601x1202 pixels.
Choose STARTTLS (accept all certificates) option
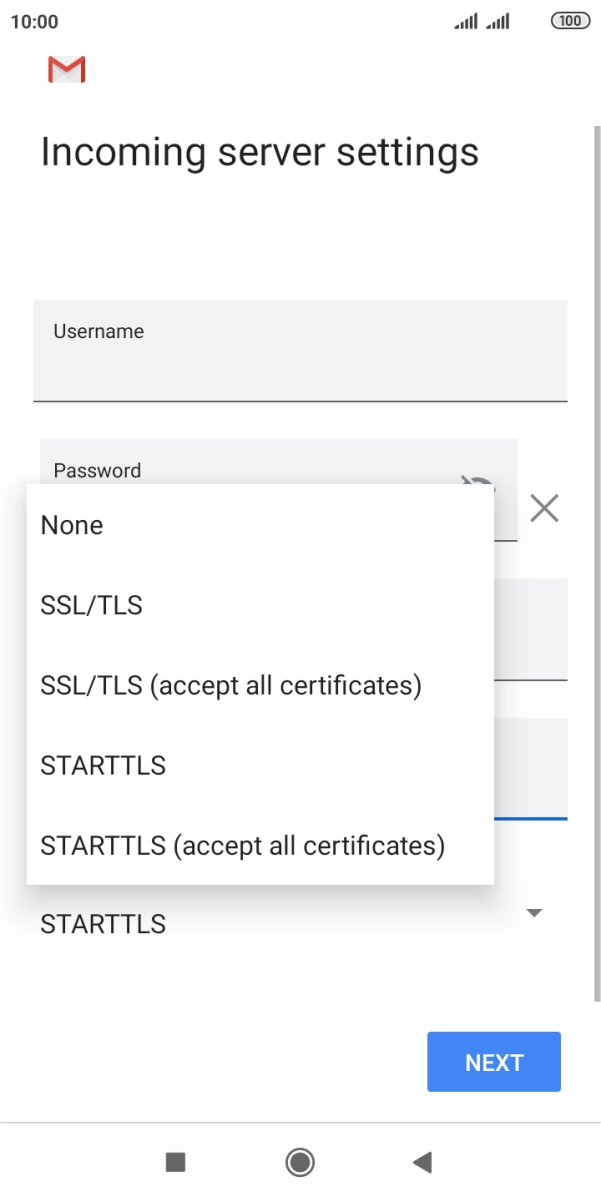coord(242,845)
